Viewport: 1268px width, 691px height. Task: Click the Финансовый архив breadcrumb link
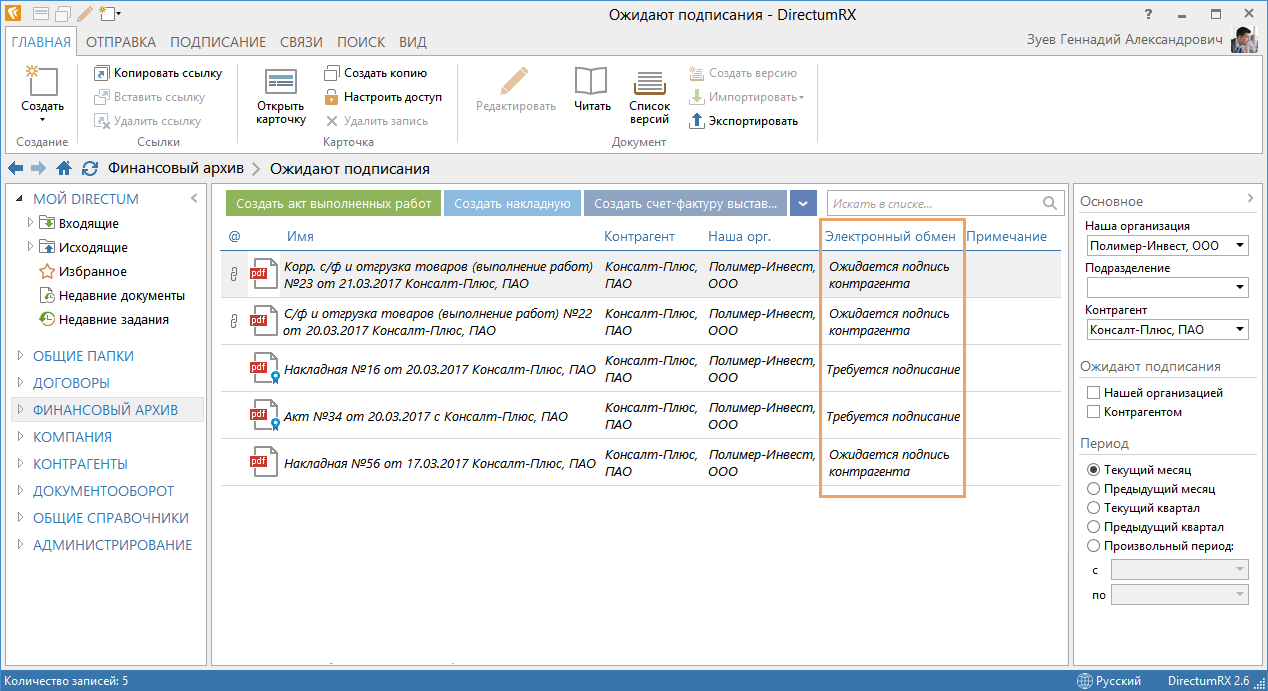click(176, 169)
